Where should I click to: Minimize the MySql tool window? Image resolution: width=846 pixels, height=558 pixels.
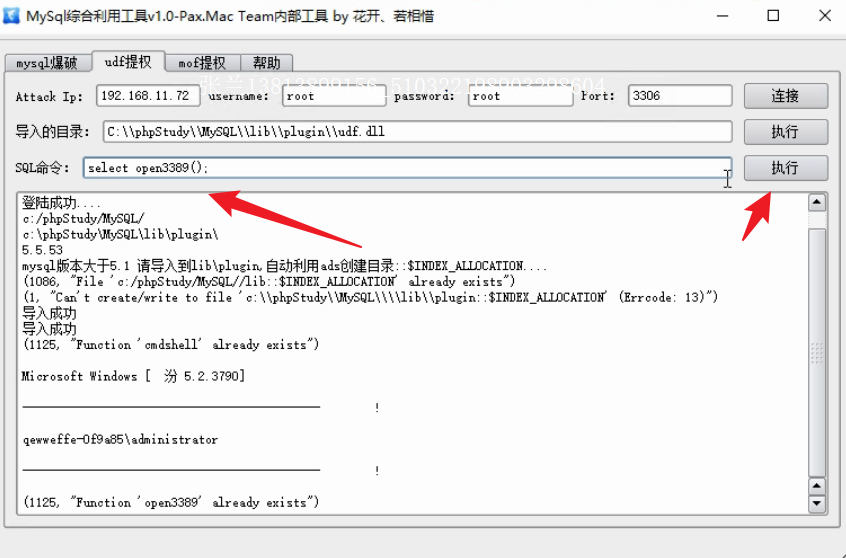click(722, 16)
